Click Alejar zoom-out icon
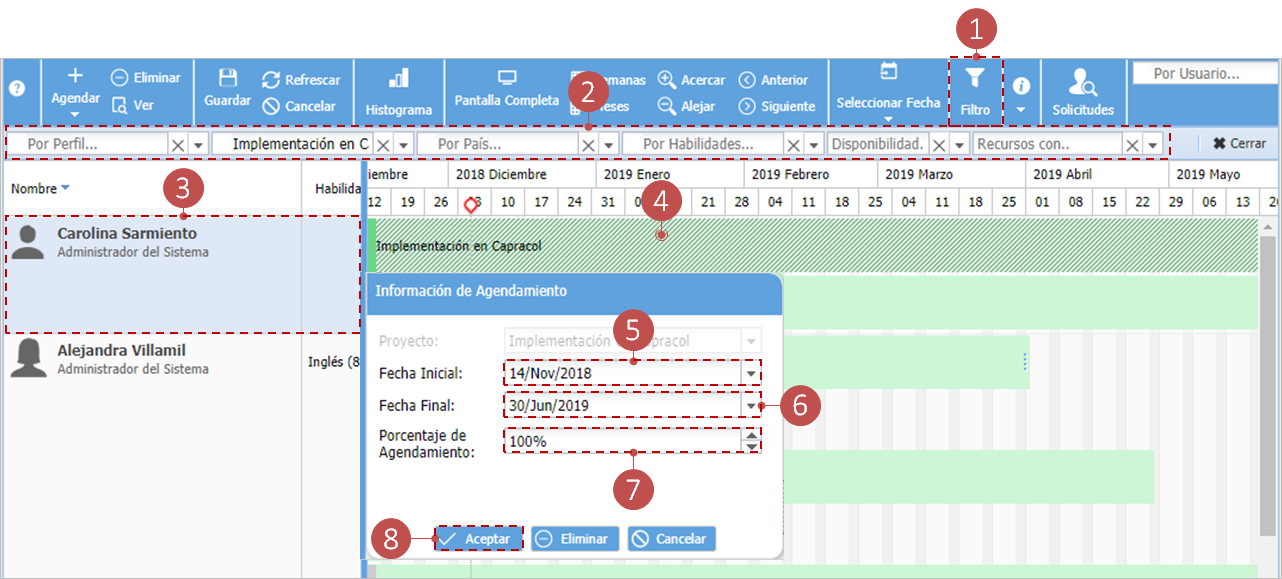This screenshot has width=1282, height=579. click(667, 106)
